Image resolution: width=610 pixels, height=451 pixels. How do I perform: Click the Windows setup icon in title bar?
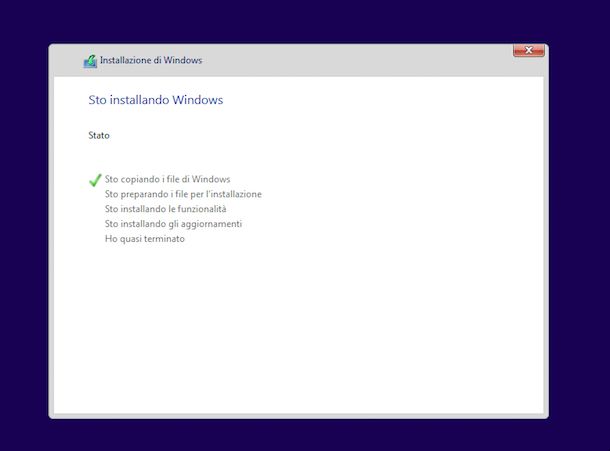(90, 61)
